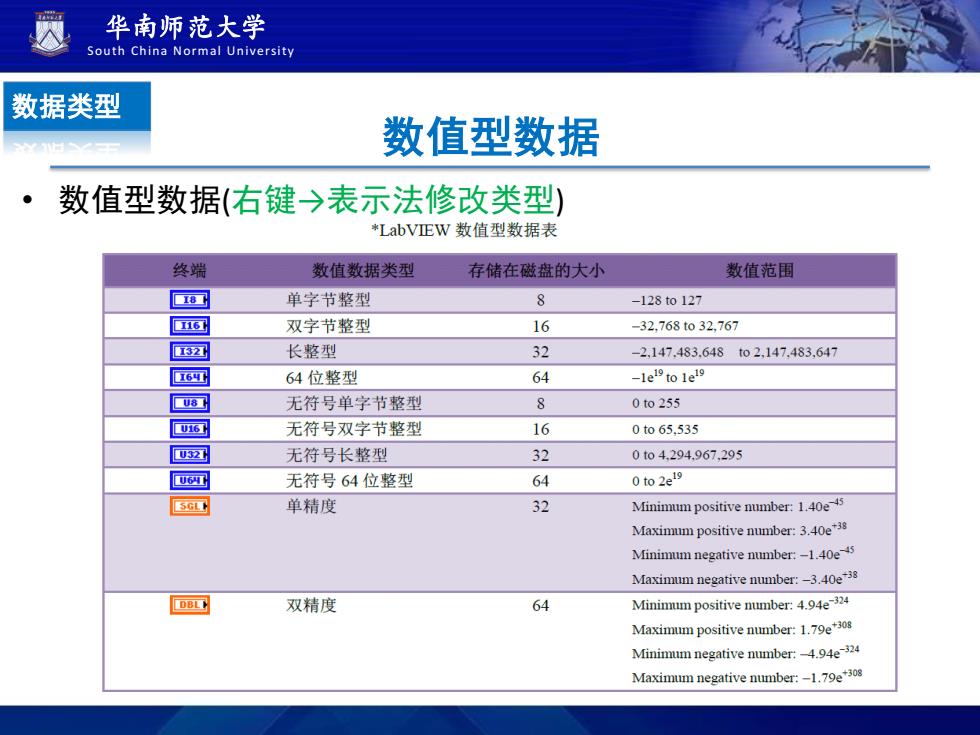Click the 单字节整型 cell
This screenshot has width=980, height=735.
[328, 300]
